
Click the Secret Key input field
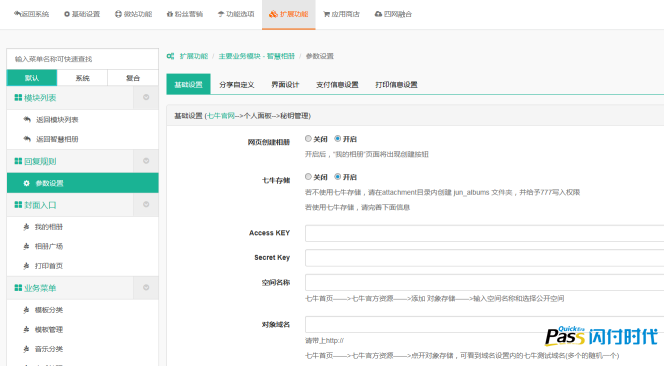coord(484,258)
